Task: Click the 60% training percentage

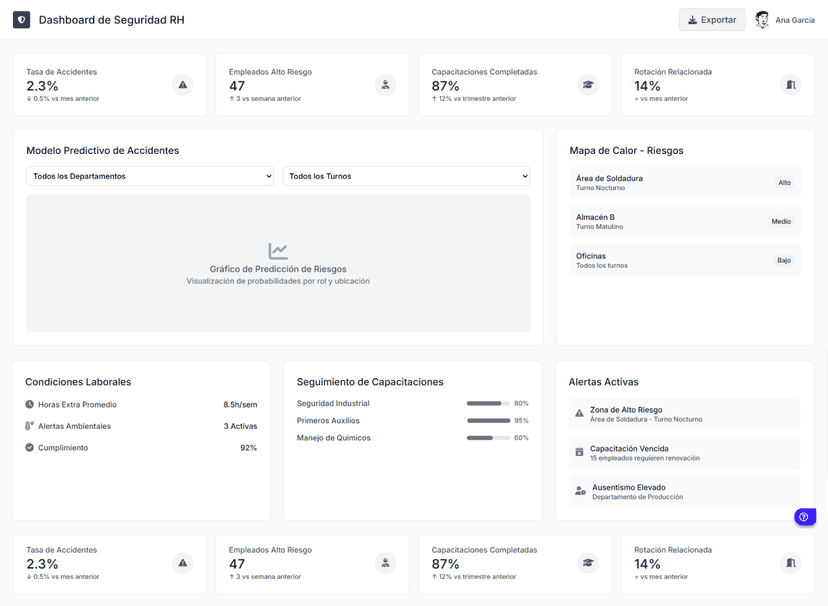Action: (521, 438)
